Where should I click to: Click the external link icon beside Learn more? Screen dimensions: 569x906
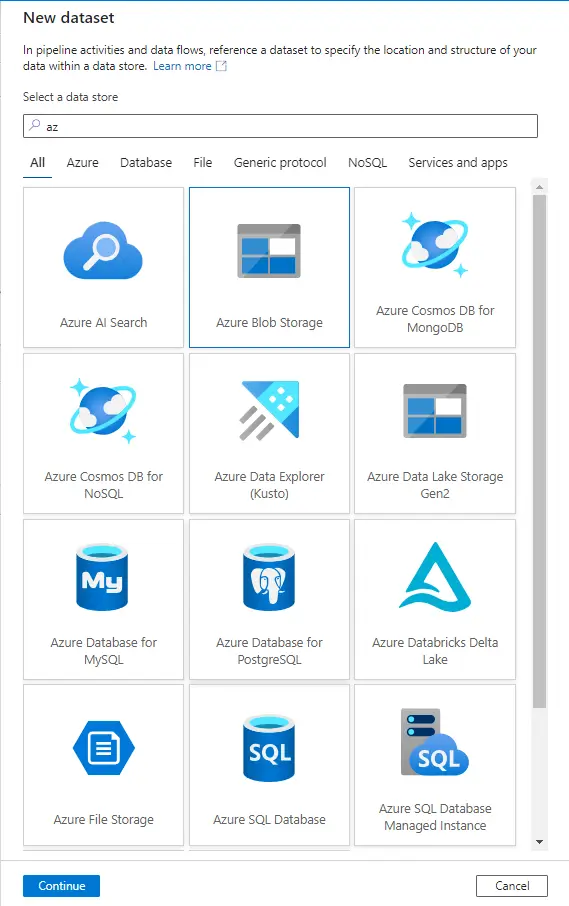point(221,66)
